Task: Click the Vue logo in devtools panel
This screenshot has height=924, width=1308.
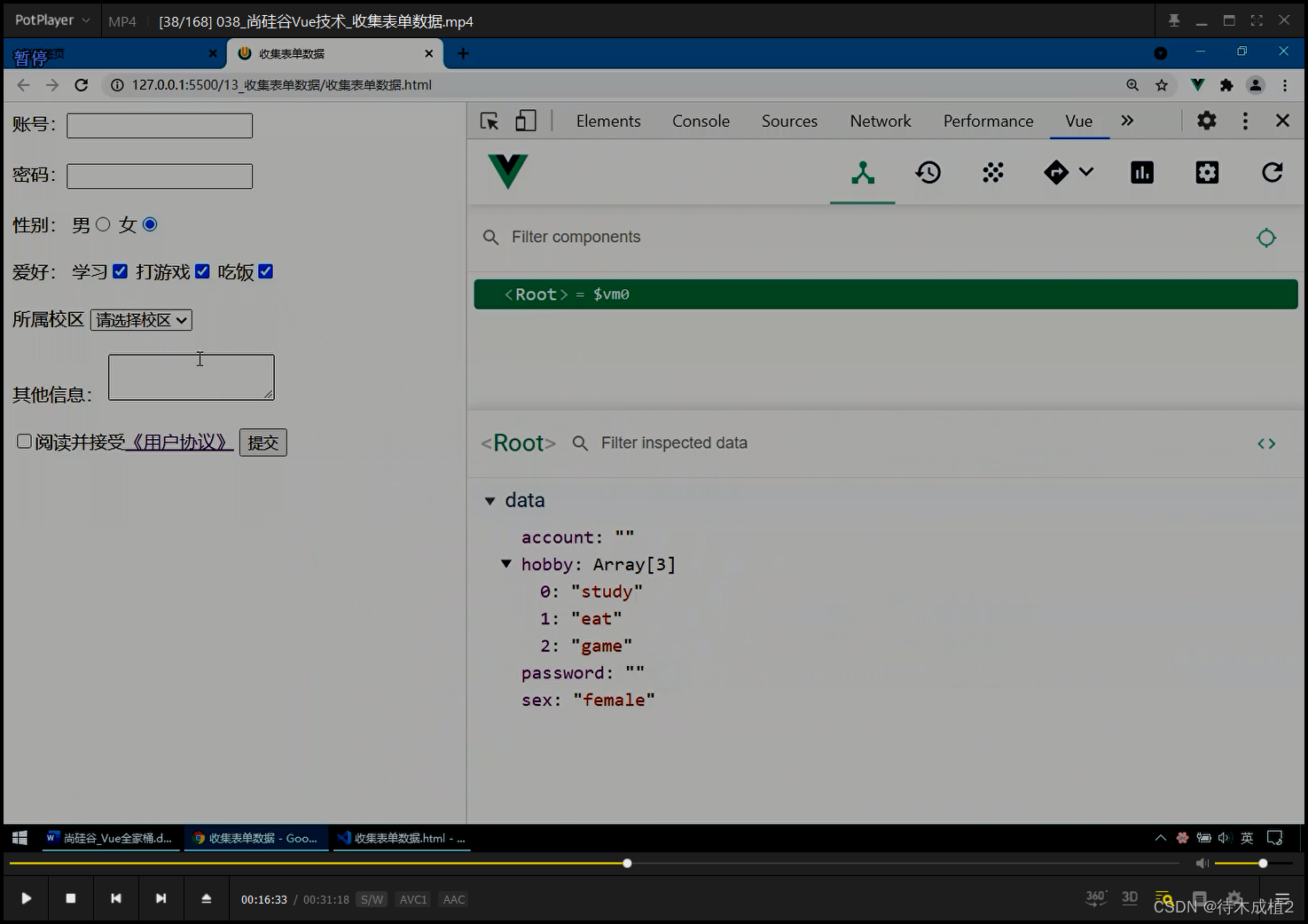Action: tap(508, 171)
